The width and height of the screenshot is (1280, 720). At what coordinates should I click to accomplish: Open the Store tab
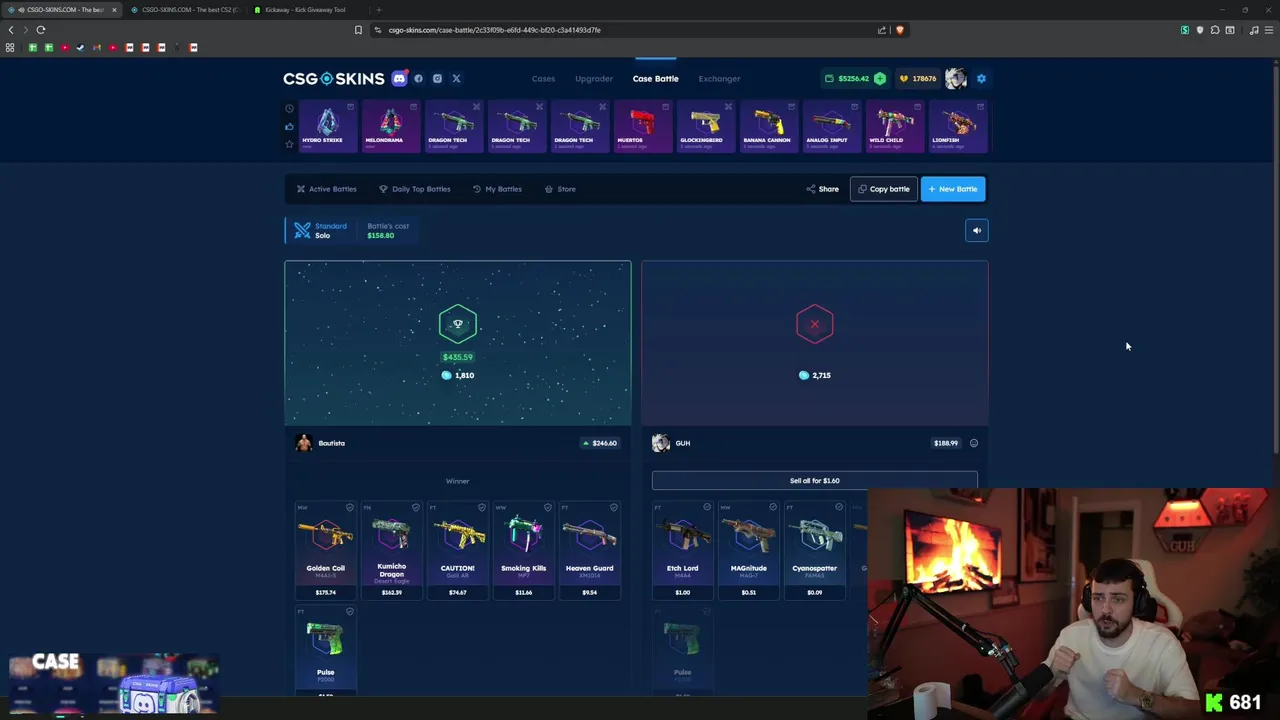pyautogui.click(x=560, y=189)
